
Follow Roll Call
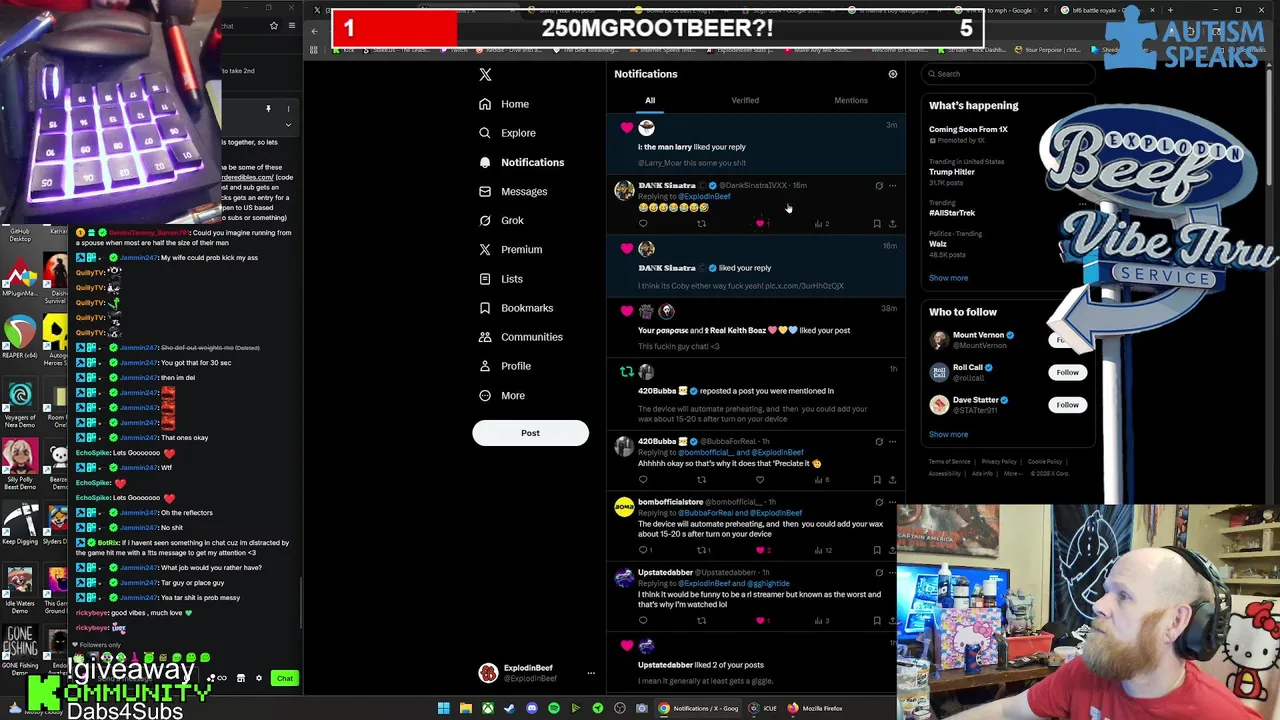(1067, 372)
